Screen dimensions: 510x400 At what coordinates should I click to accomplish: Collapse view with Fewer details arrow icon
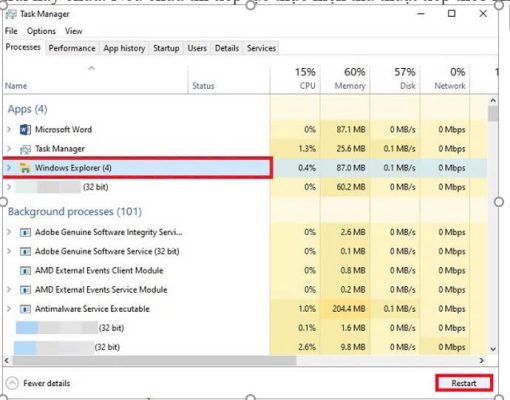click(12, 383)
